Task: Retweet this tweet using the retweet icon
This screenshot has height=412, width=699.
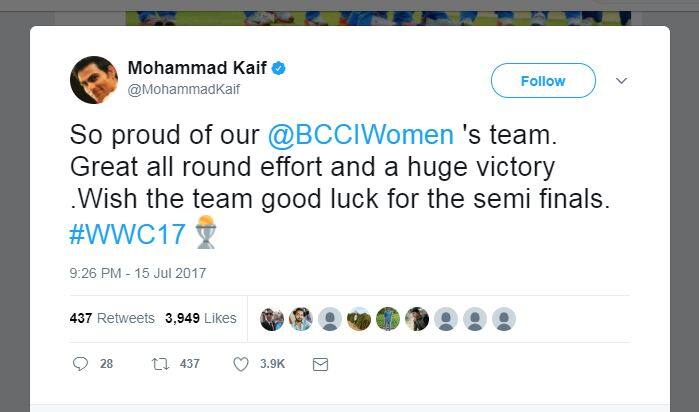Action: [x=160, y=365]
